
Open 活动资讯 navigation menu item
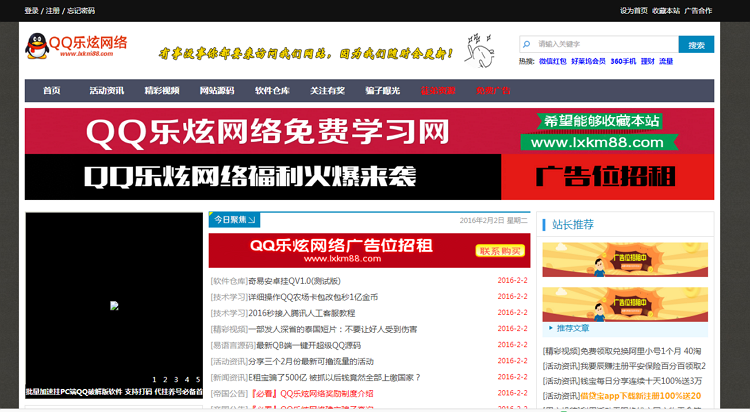(107, 90)
